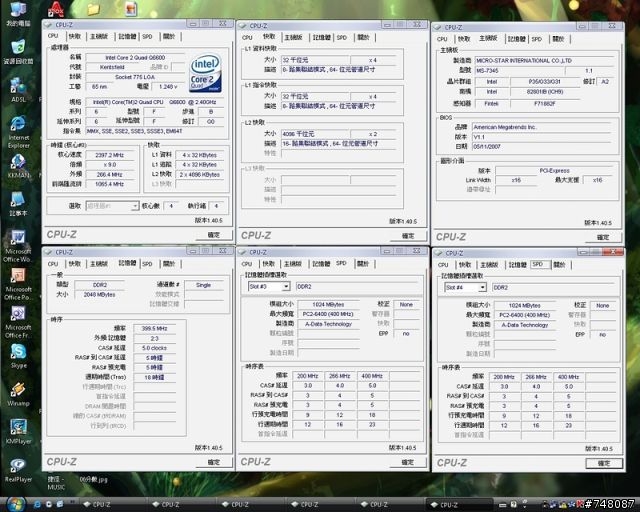Open the 00分數.jpg desktop file

[x=93, y=479]
